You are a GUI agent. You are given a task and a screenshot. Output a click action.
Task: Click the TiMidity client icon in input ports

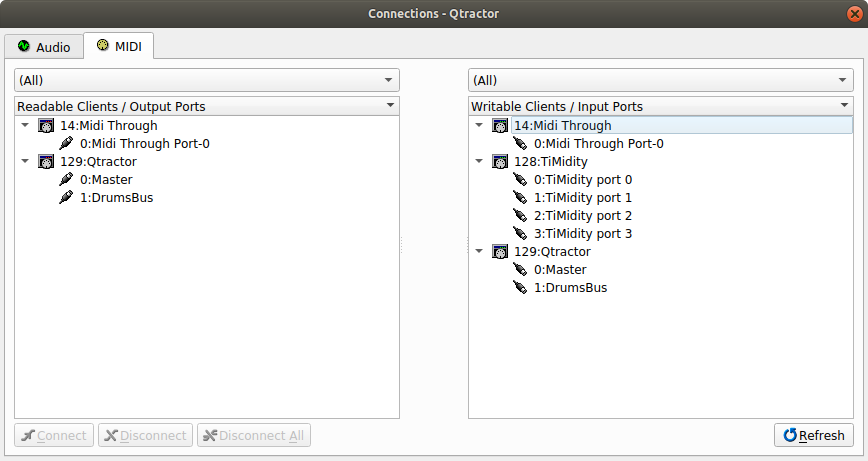[499, 161]
